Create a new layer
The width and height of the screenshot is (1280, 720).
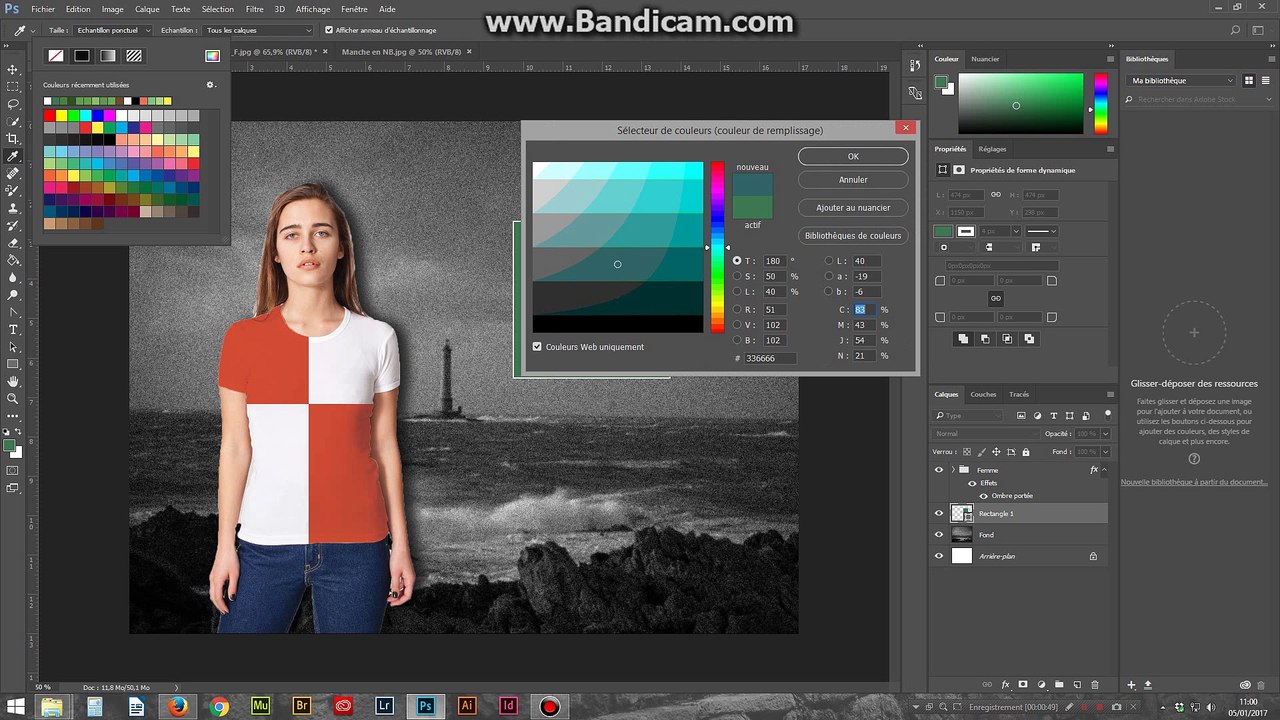click(x=1077, y=685)
